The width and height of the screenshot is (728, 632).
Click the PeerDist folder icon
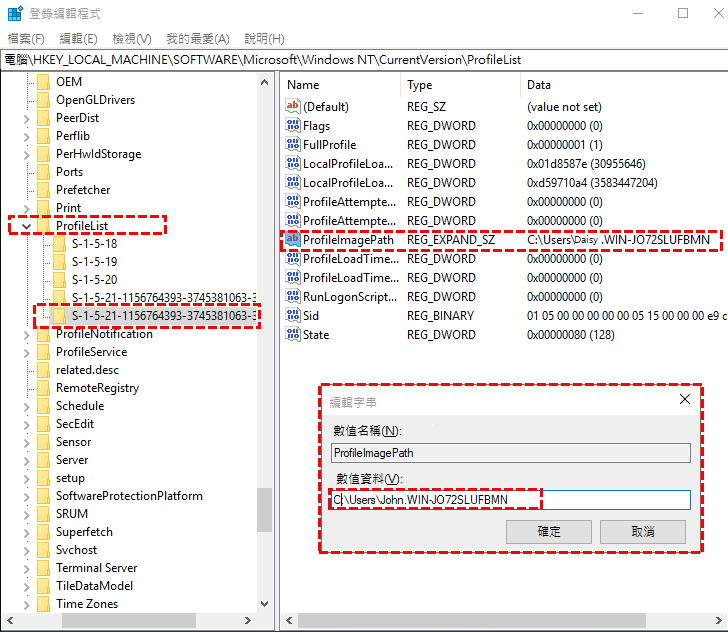pos(43,118)
